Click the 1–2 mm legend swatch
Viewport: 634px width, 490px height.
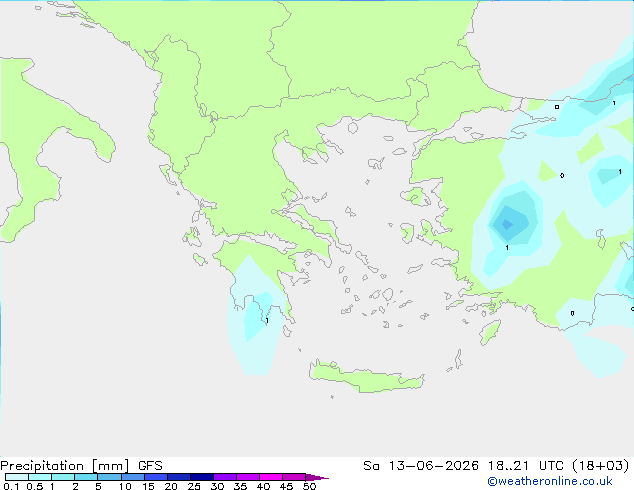(63, 477)
